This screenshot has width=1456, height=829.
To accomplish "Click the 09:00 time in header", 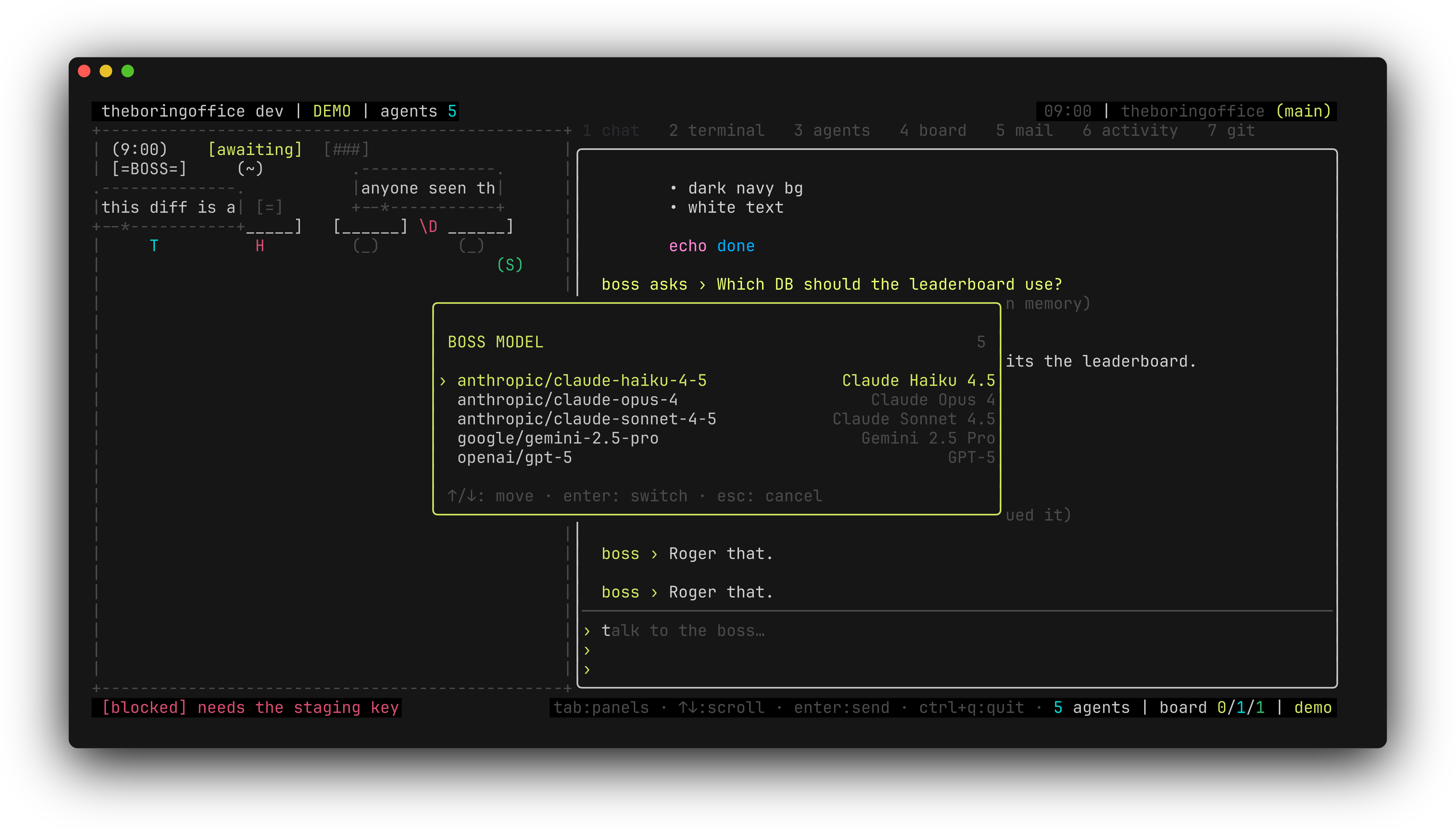I will [1068, 111].
